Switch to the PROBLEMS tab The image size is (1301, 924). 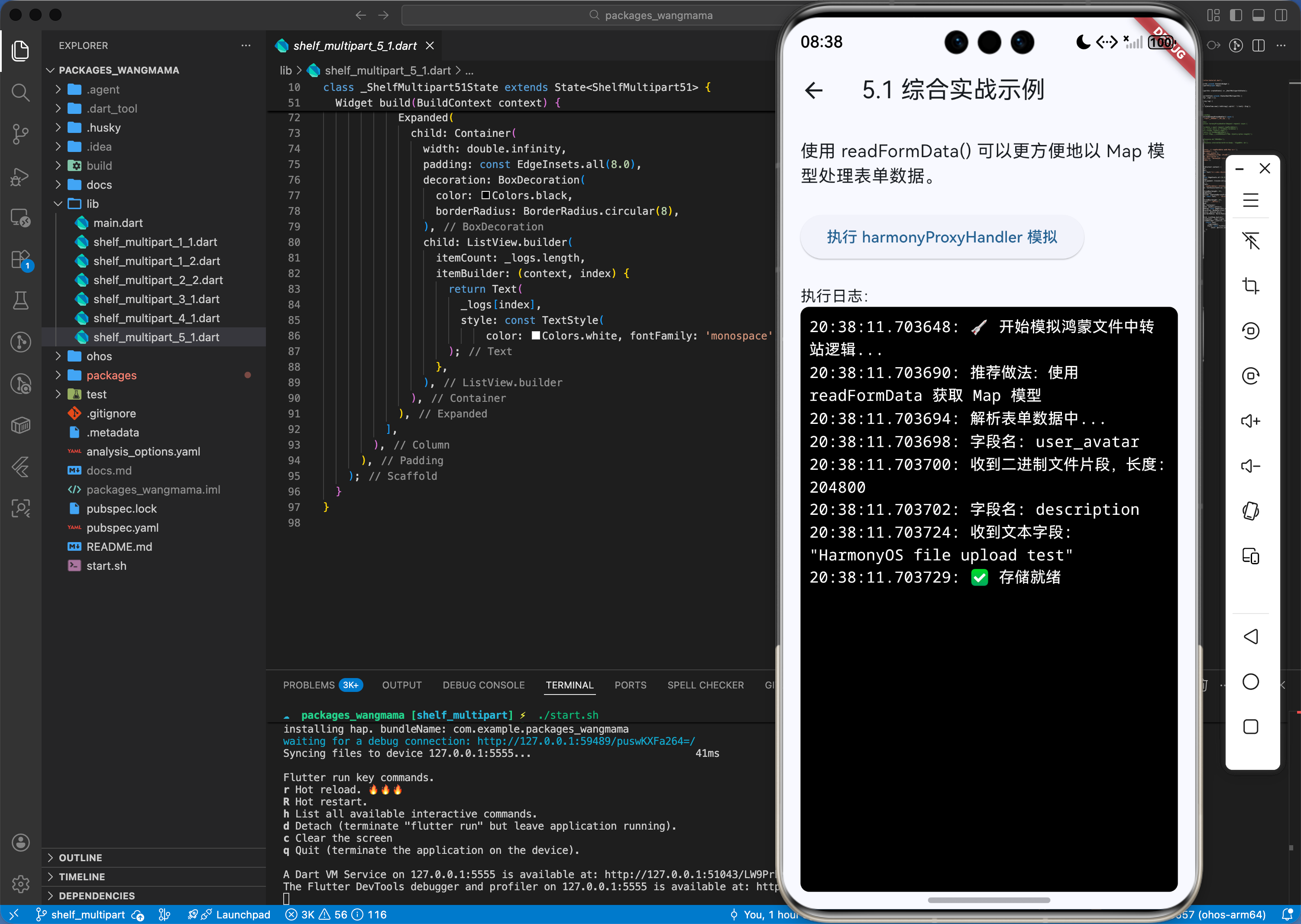point(308,685)
